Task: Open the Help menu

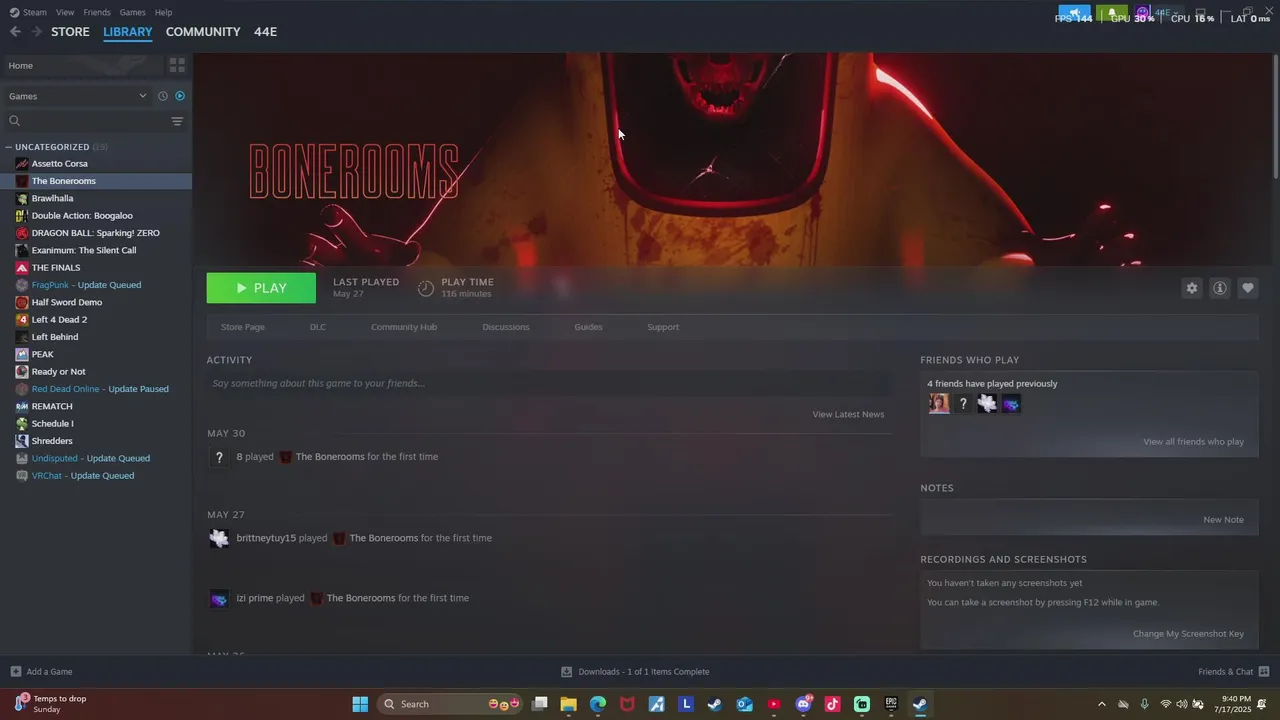Action: point(163,12)
